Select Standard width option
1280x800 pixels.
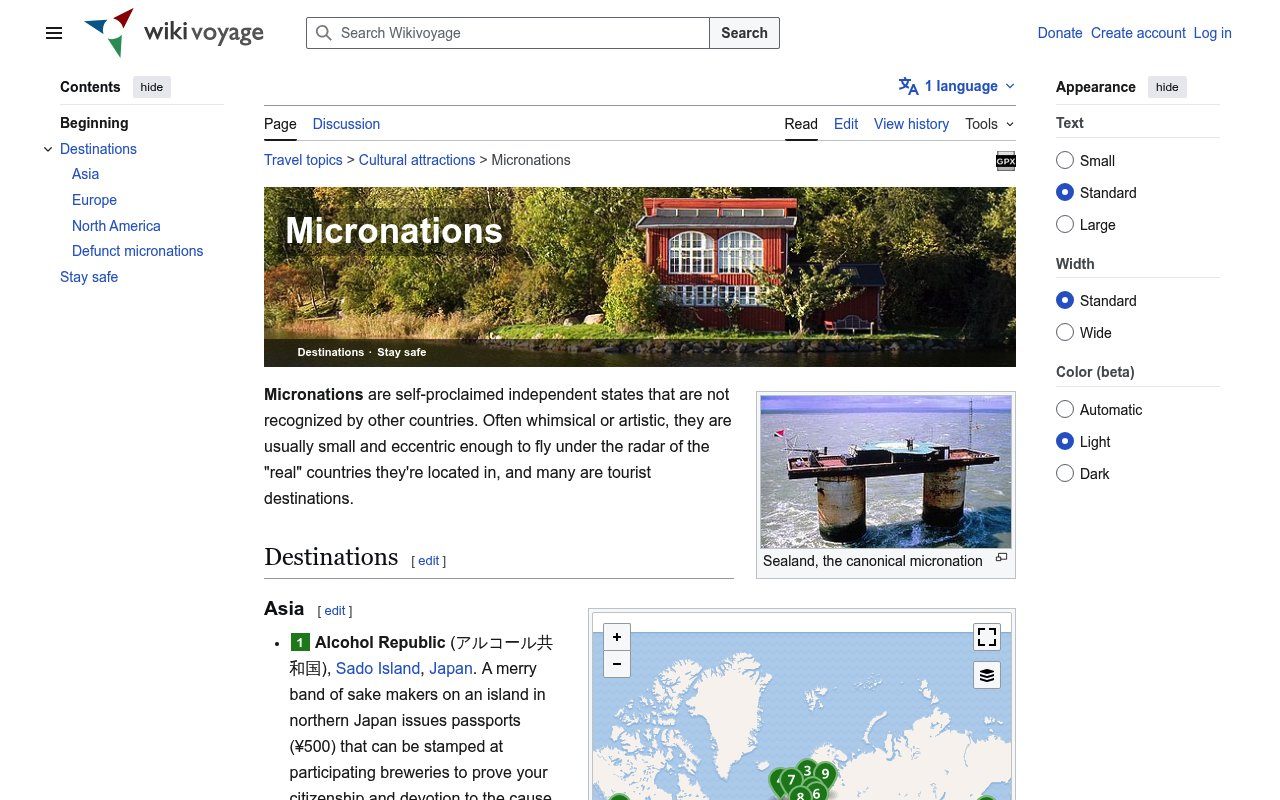tap(1065, 300)
